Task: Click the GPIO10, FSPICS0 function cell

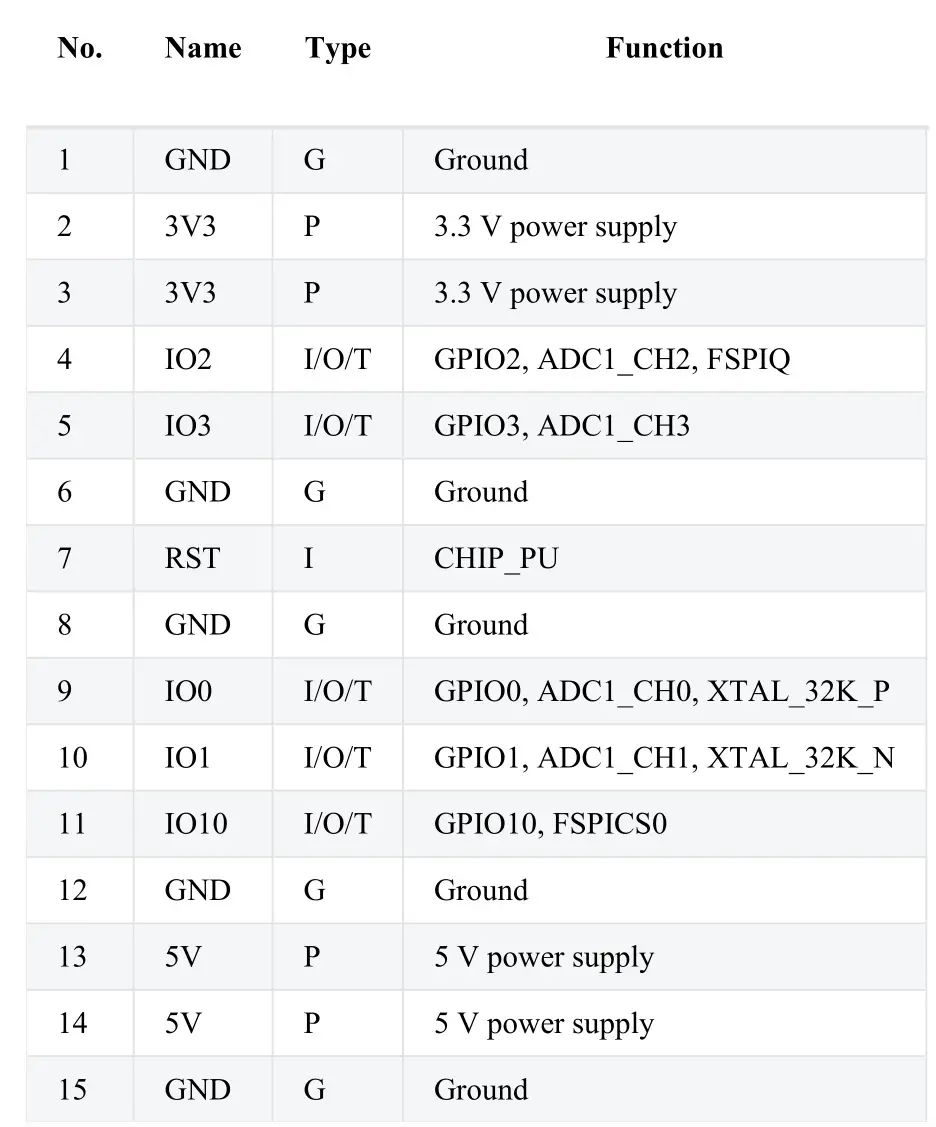Action: (x=550, y=824)
